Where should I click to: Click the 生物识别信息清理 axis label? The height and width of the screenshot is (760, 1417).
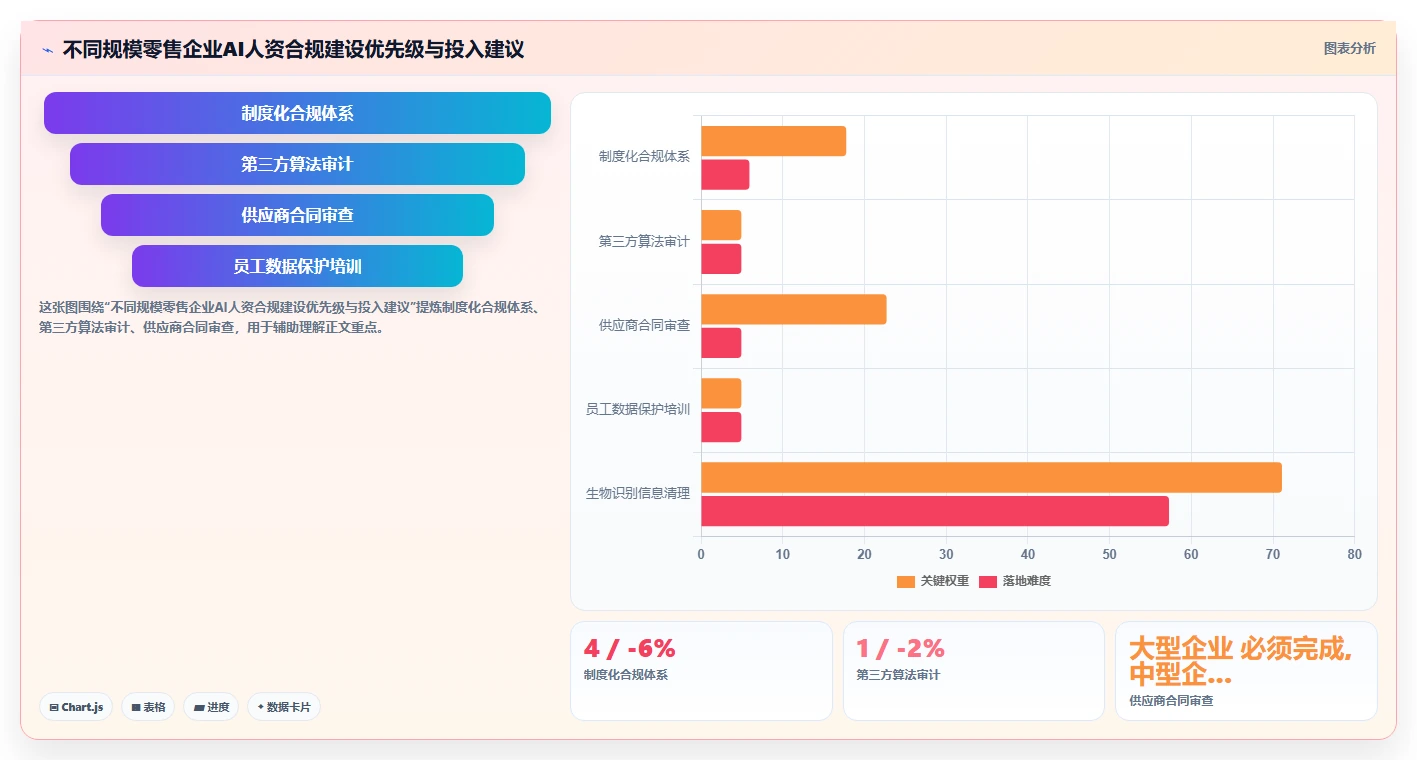click(638, 493)
